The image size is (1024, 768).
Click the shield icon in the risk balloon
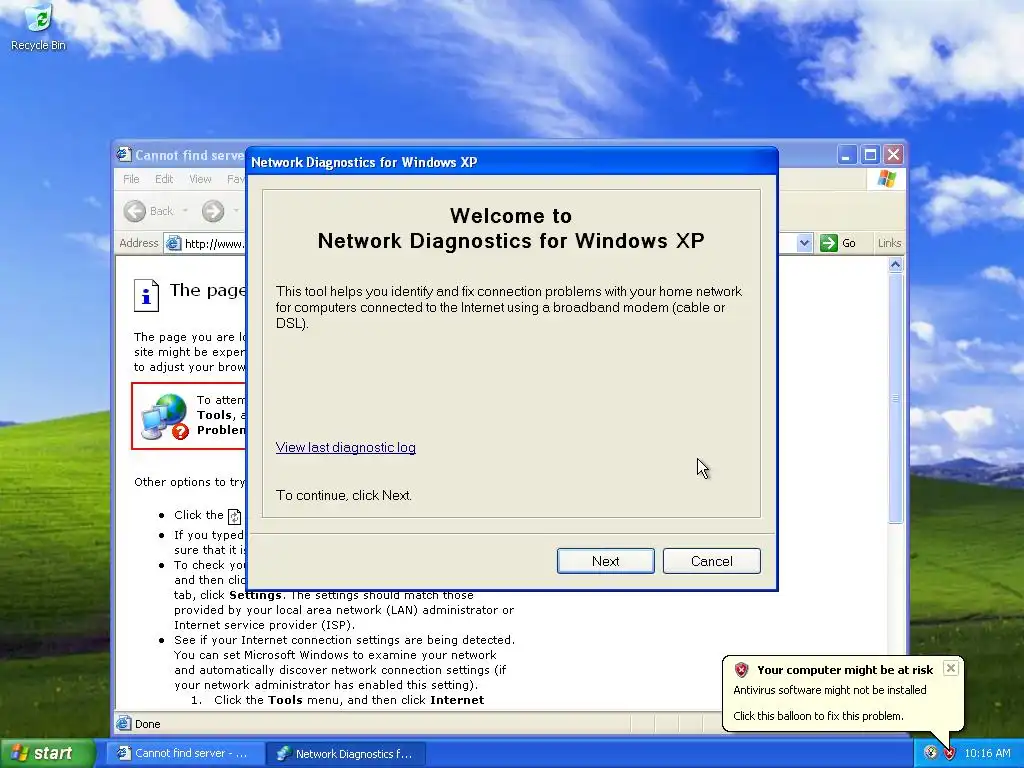[x=741, y=670]
